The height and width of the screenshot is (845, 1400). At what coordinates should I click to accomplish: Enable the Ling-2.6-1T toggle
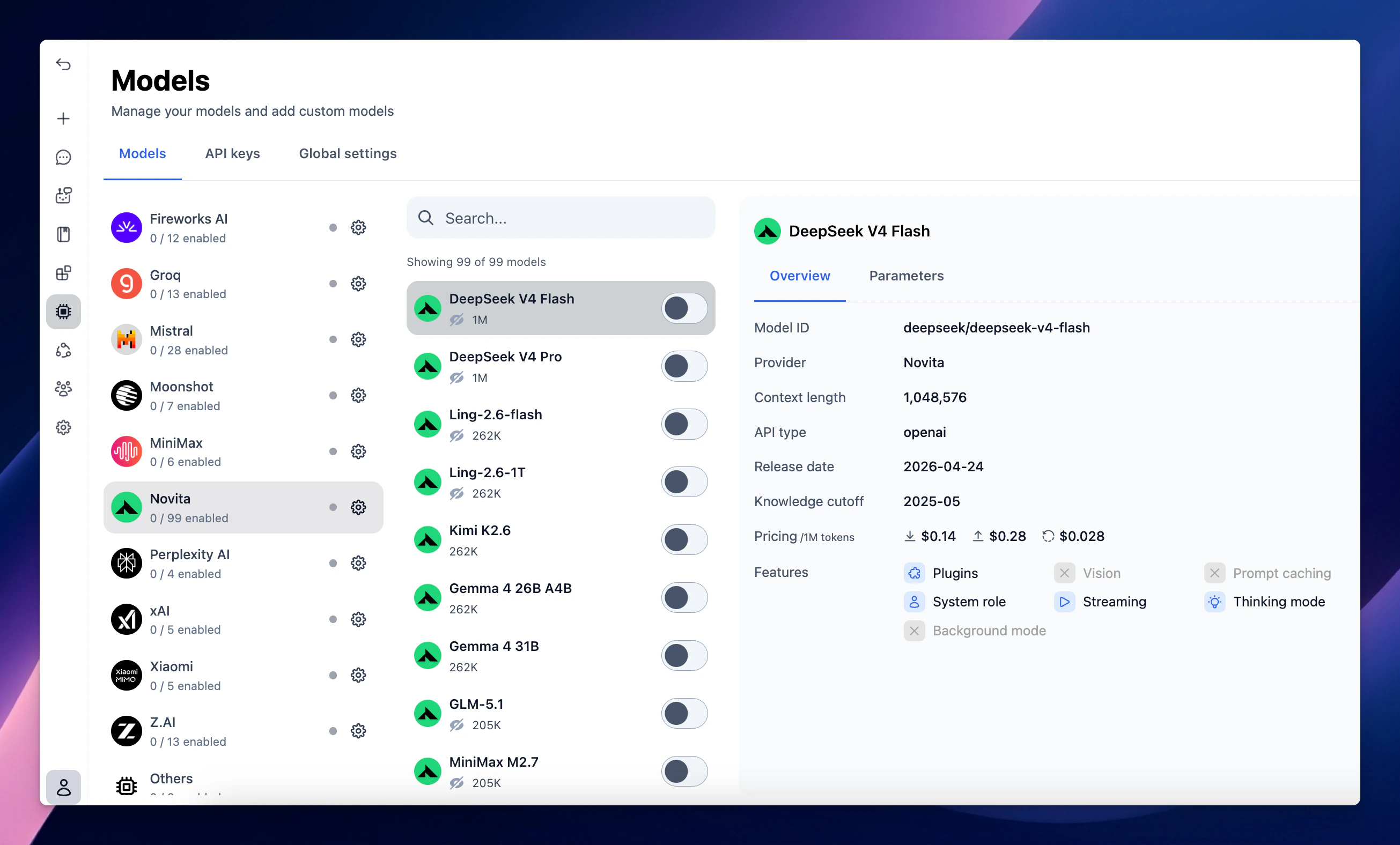[x=684, y=482]
